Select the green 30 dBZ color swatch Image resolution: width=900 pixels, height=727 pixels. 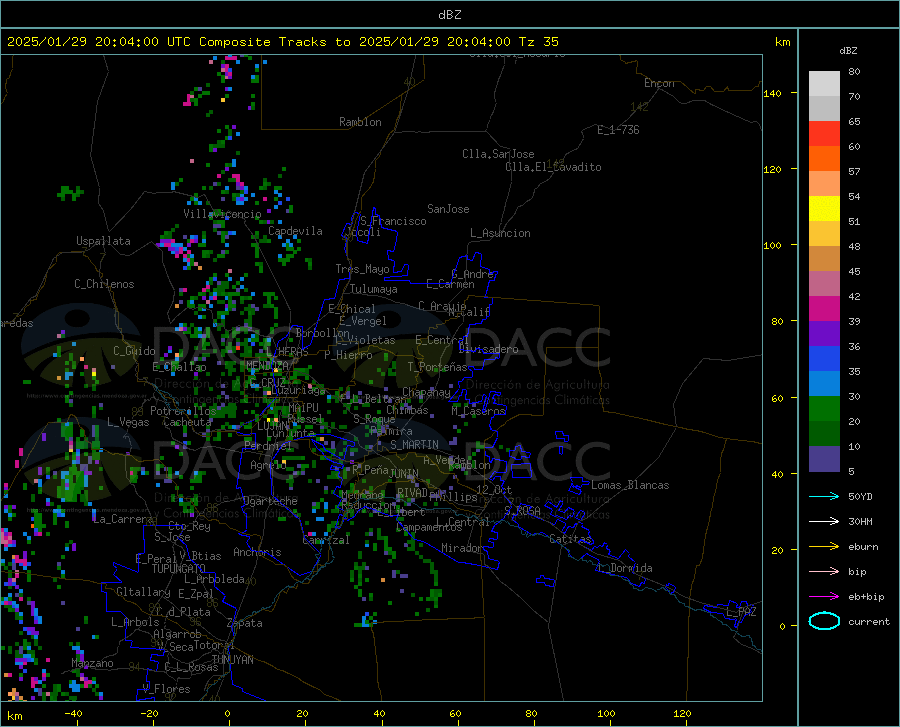(824, 409)
